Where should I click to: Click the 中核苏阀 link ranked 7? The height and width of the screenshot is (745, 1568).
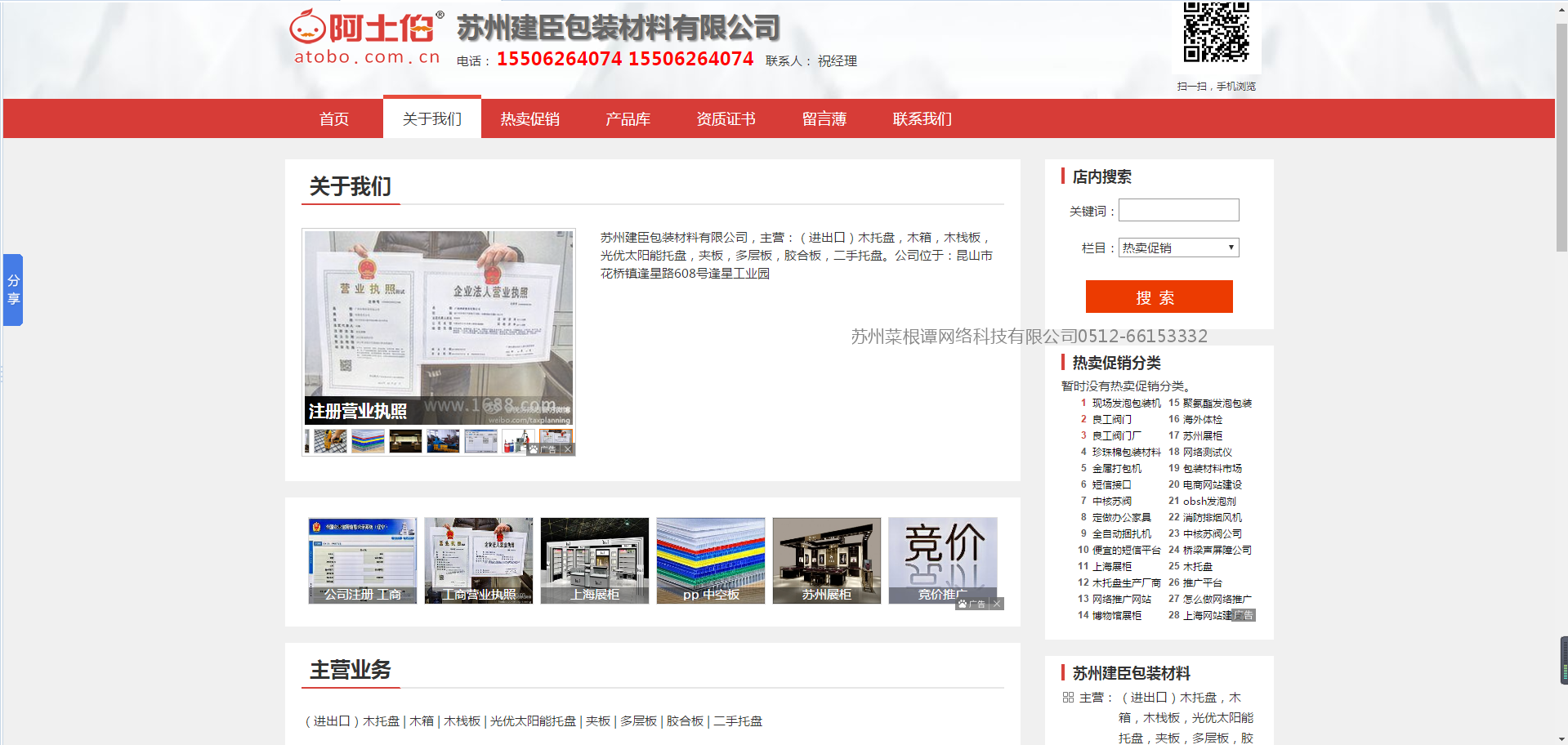click(1112, 501)
